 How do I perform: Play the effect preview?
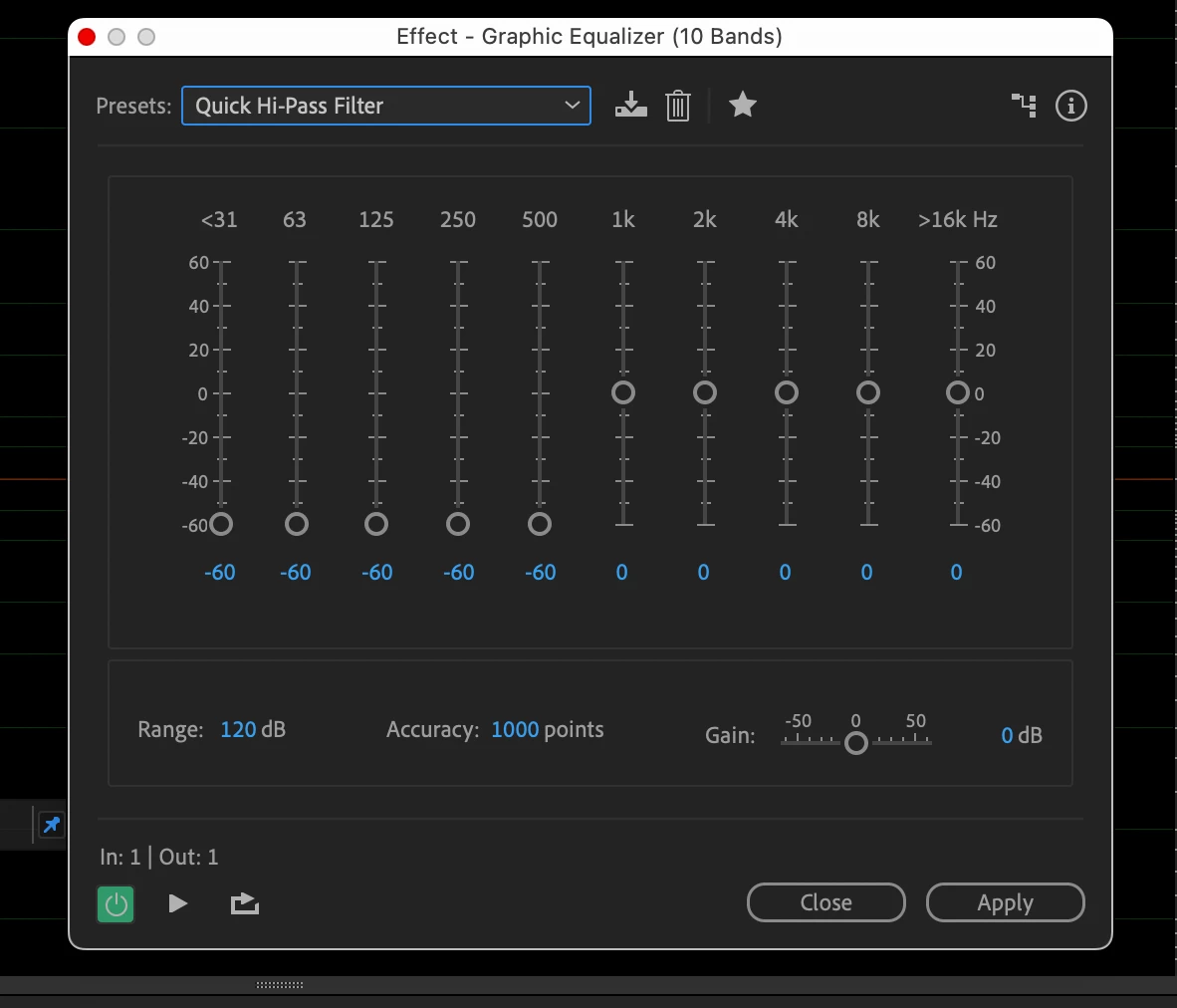[178, 903]
